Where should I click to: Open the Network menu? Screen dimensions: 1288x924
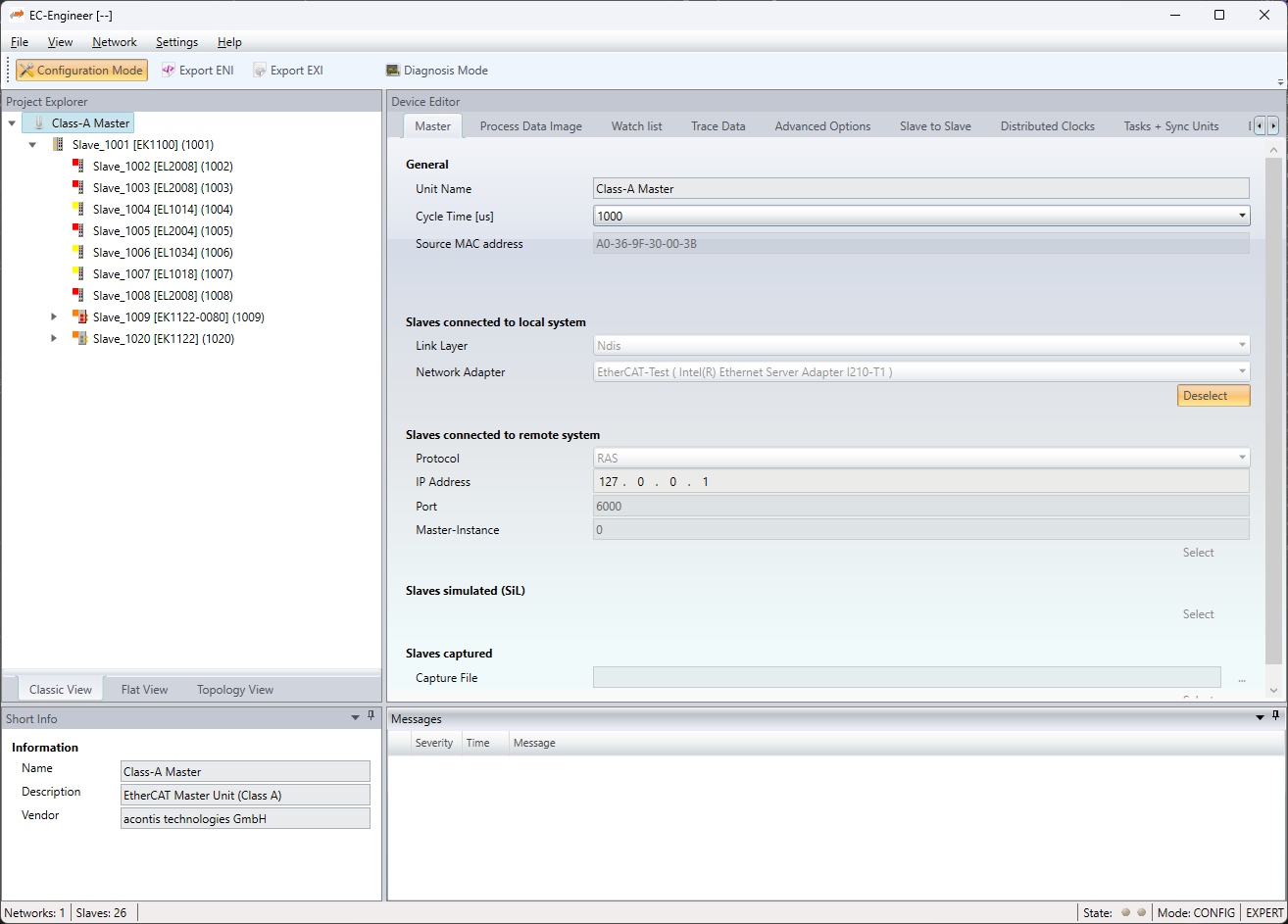tap(115, 42)
